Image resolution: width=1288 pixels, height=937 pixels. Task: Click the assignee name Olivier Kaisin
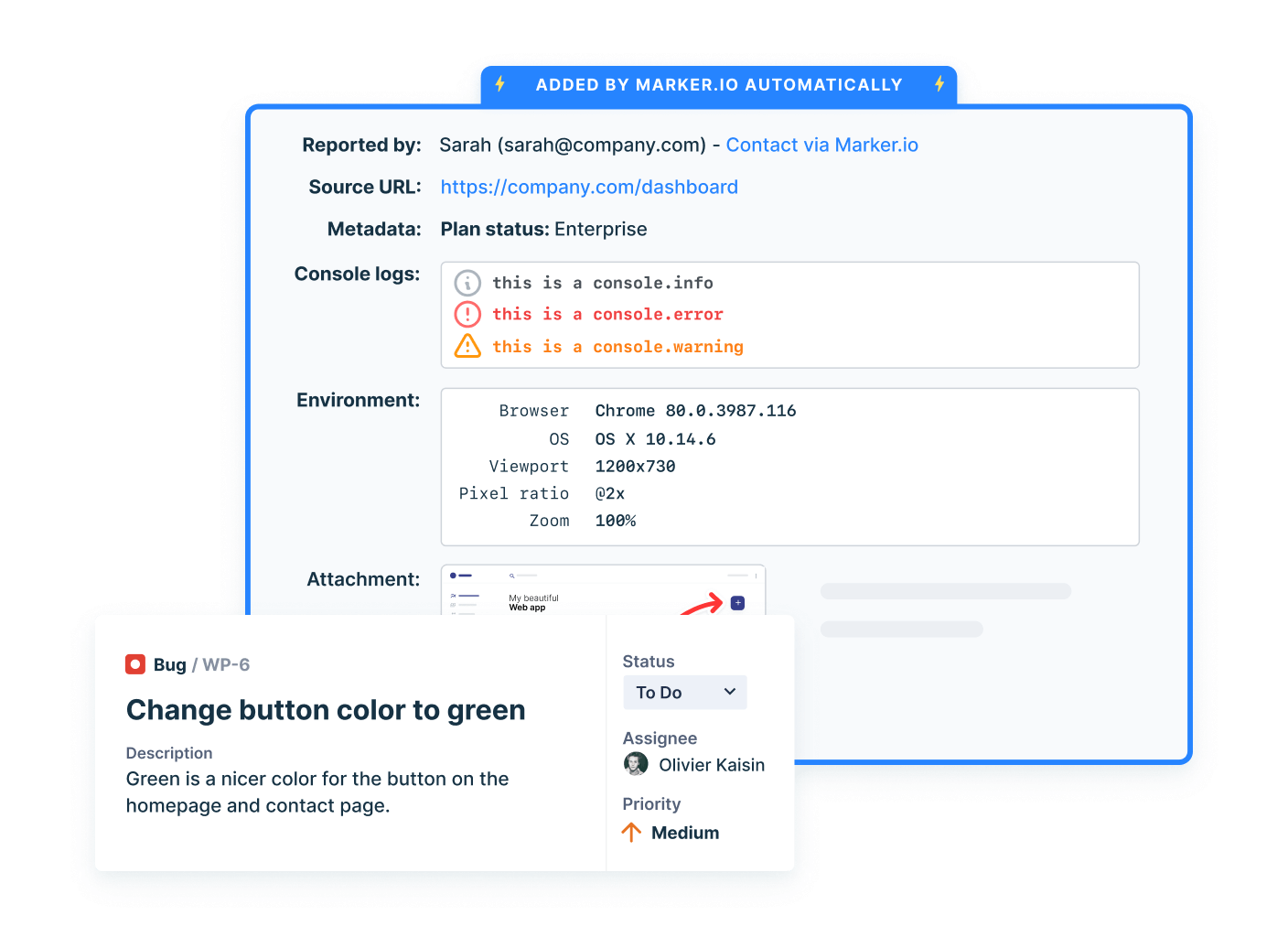click(x=712, y=765)
